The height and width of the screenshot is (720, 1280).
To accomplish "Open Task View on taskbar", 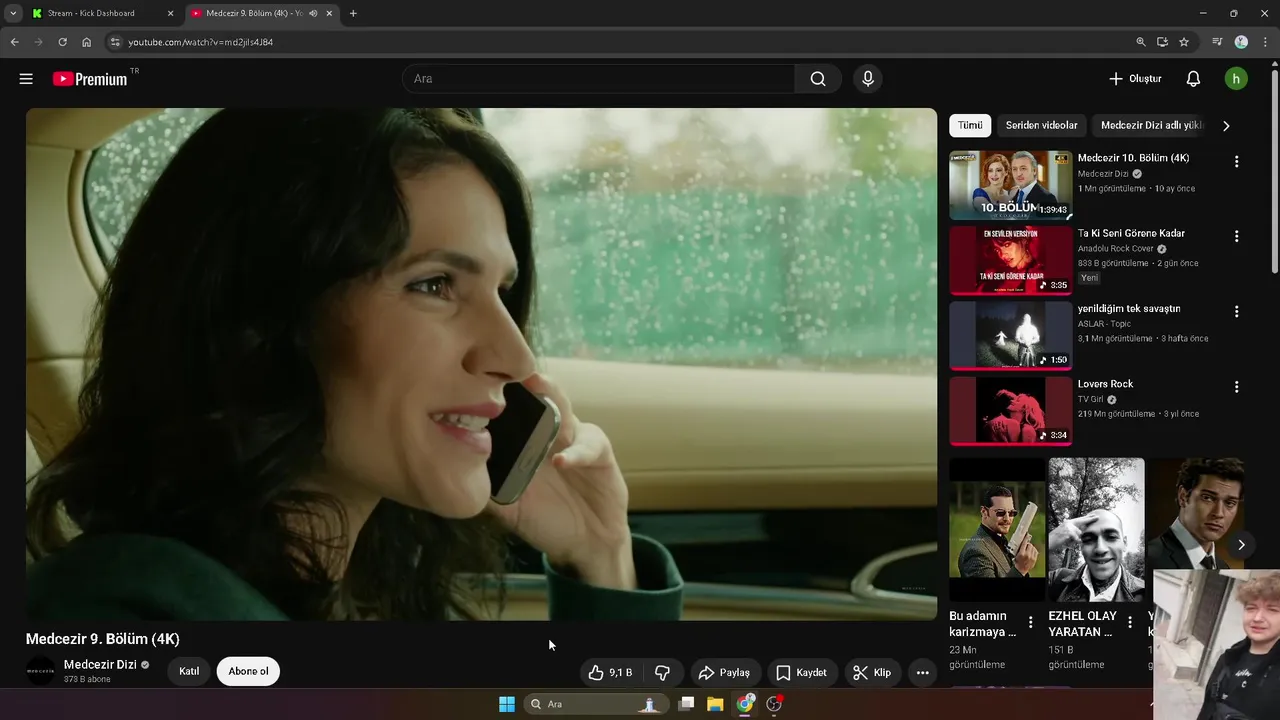I will [x=686, y=704].
